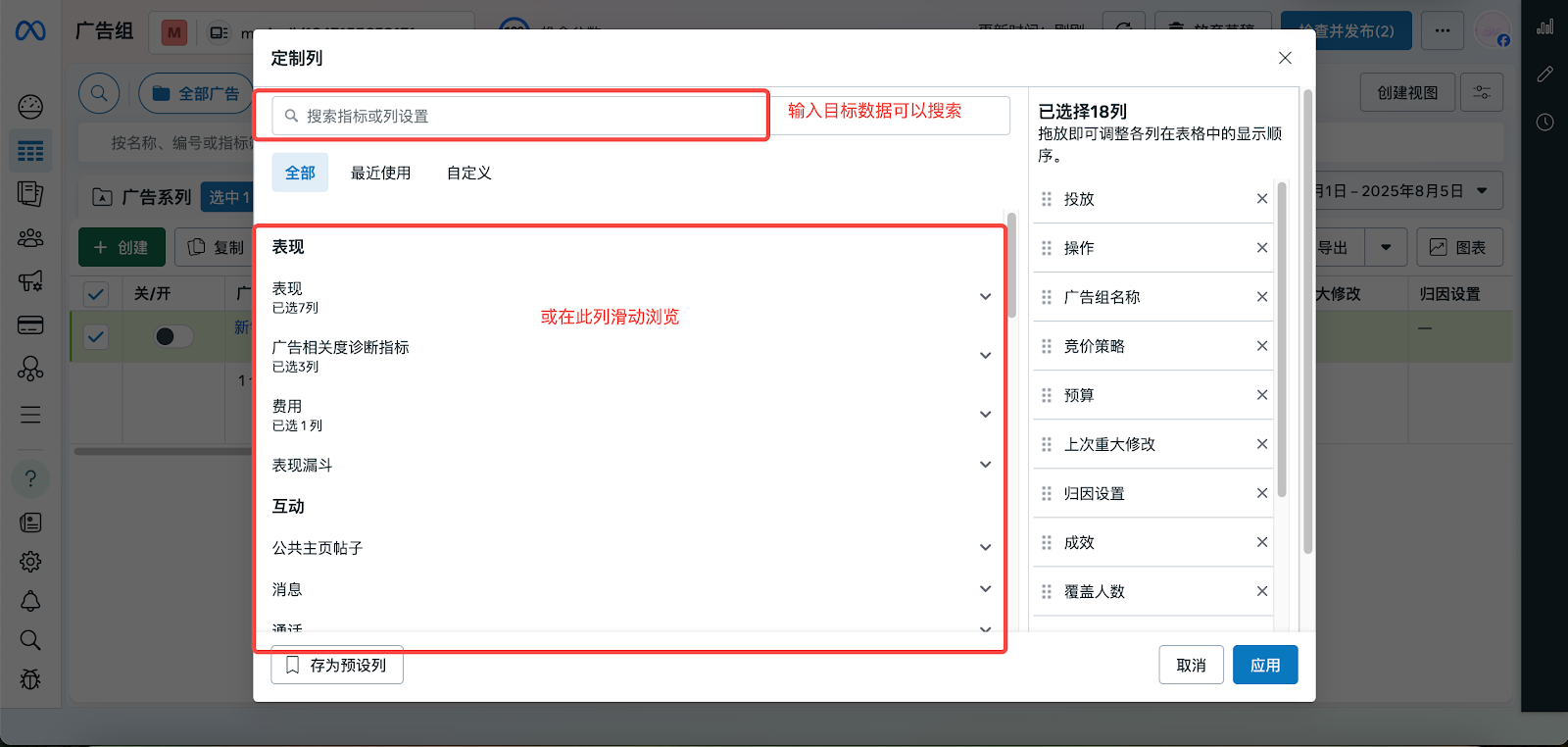Remove 竞价策略 column from selected list

(1262, 346)
